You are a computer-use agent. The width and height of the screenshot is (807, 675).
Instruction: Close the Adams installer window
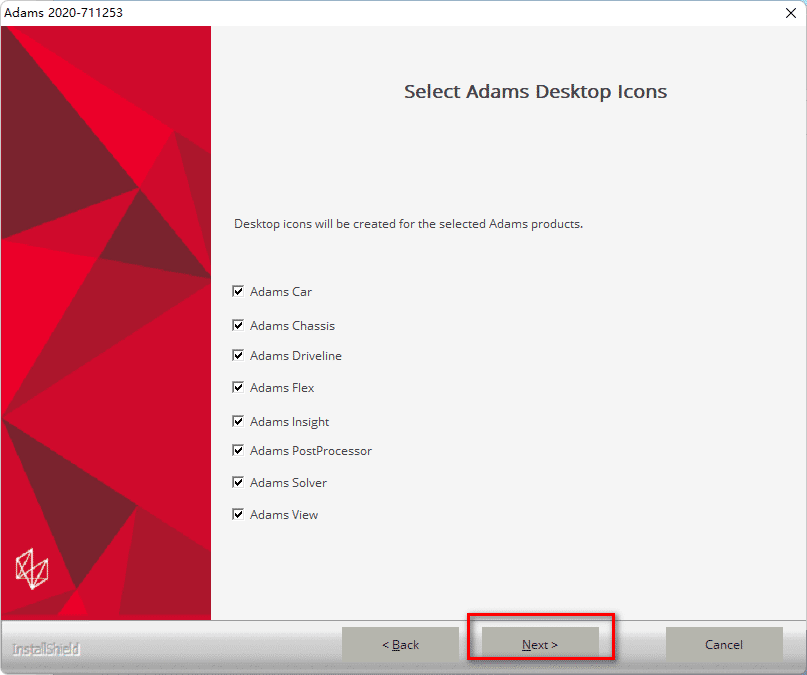[789, 12]
